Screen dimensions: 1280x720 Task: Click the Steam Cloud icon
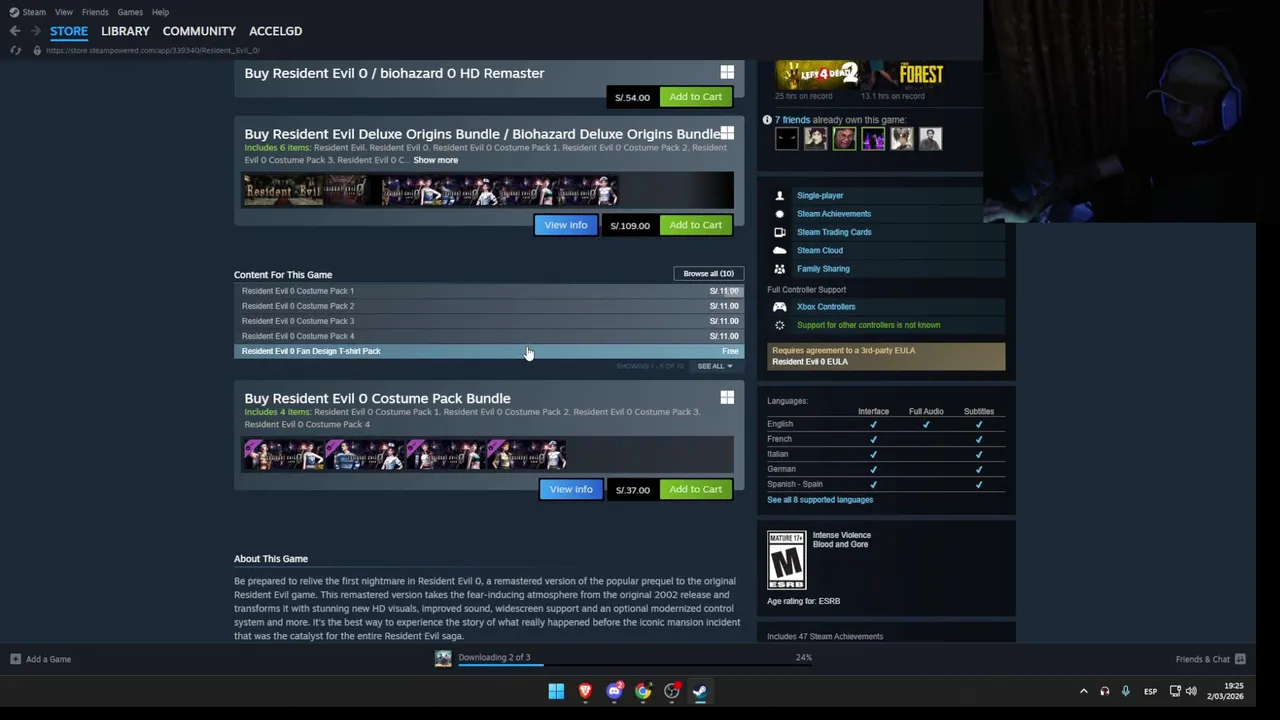[x=779, y=250]
